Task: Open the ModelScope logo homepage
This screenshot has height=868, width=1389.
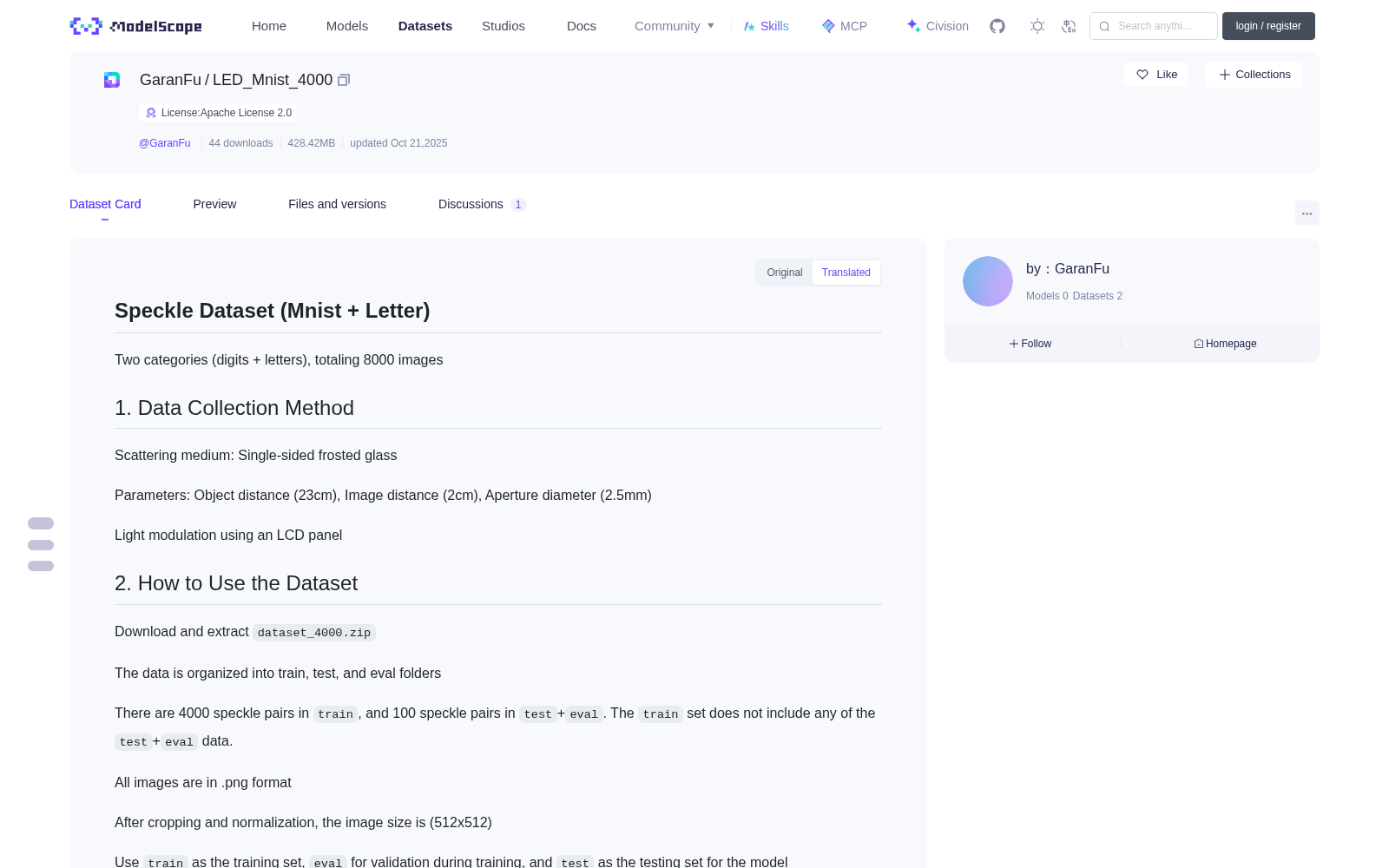Action: (136, 26)
